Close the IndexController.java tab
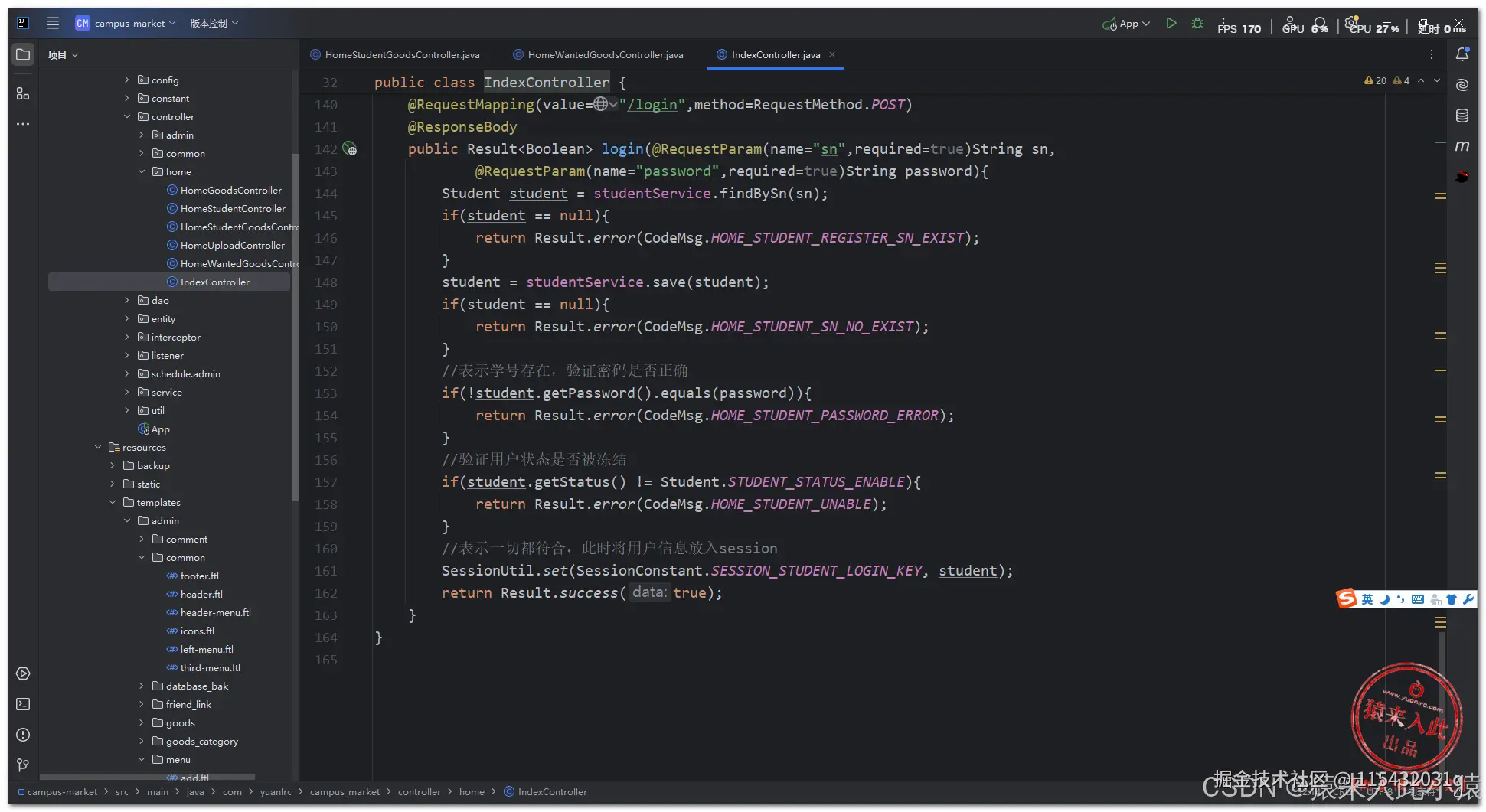1486x812 pixels. tap(832, 54)
